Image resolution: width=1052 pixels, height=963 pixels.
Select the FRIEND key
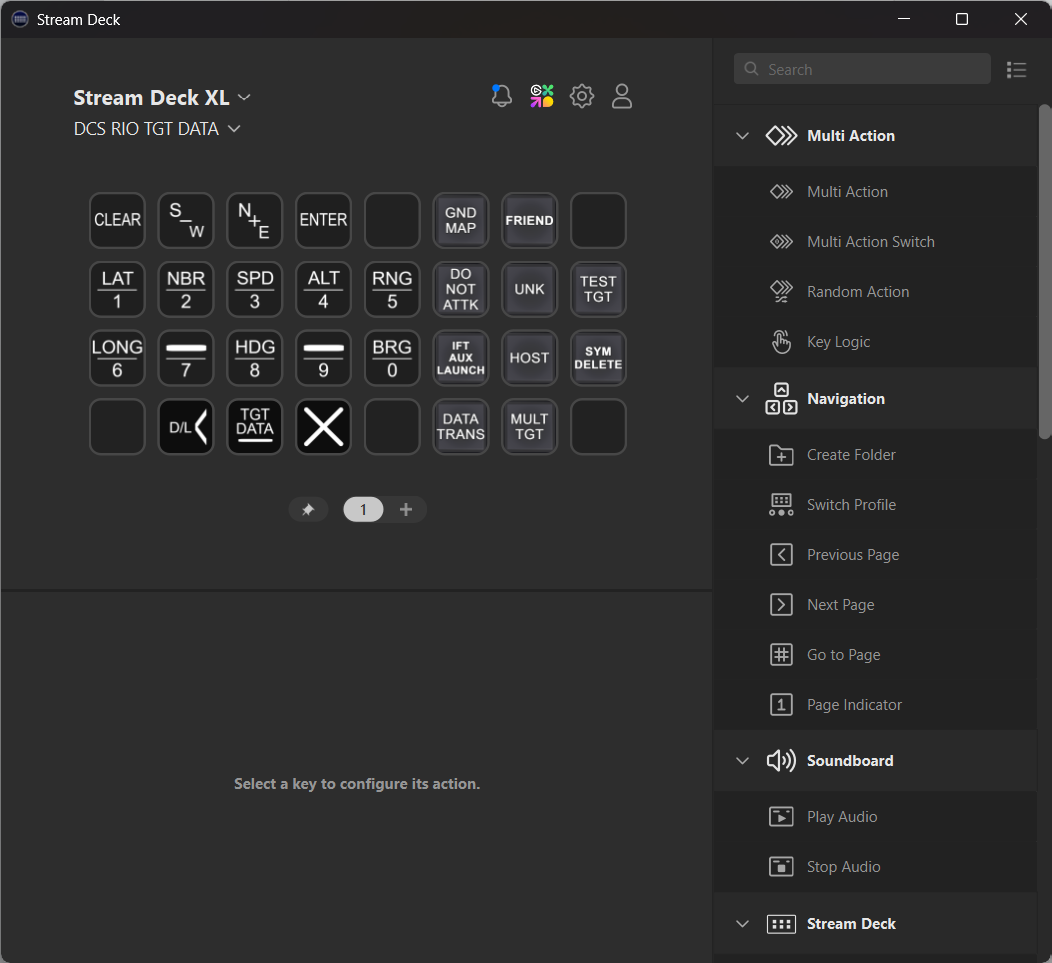(x=529, y=220)
